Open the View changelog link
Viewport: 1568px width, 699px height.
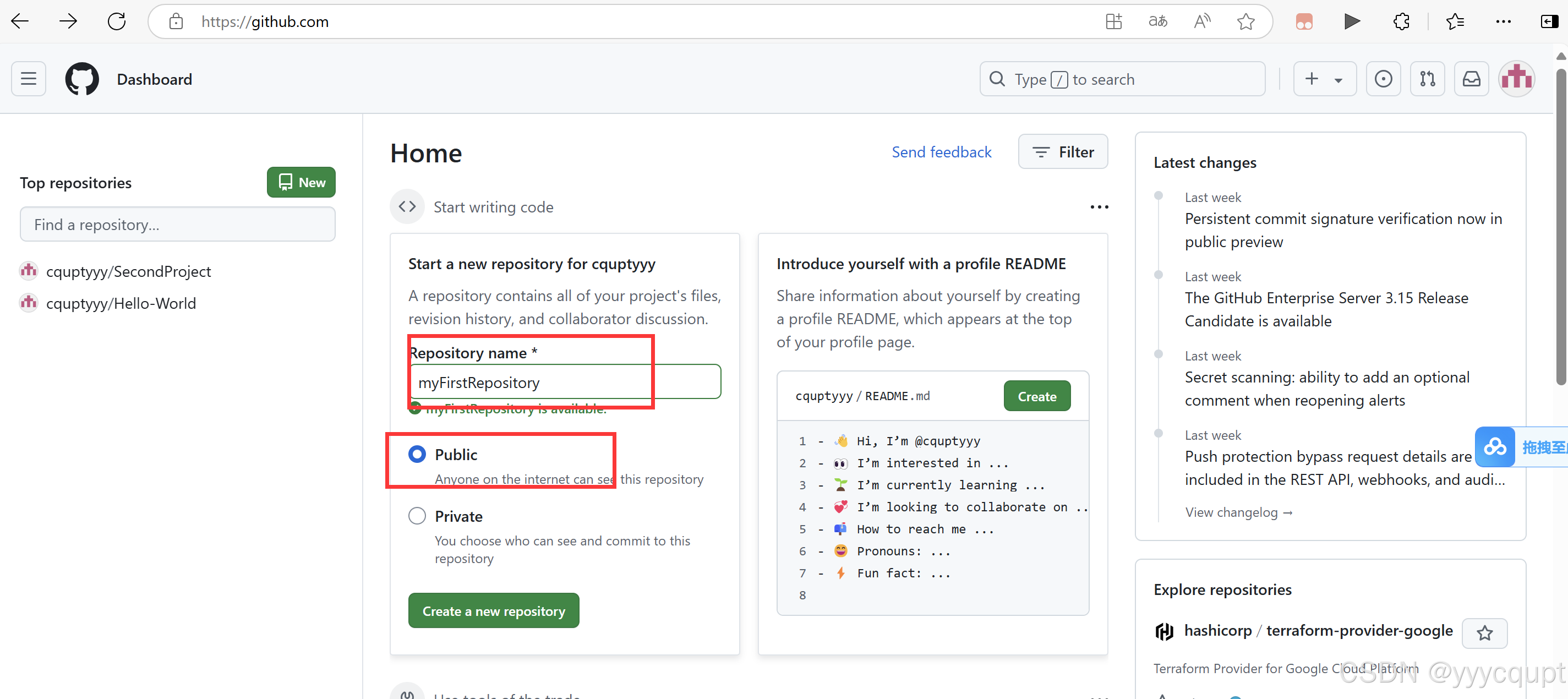tap(1239, 512)
